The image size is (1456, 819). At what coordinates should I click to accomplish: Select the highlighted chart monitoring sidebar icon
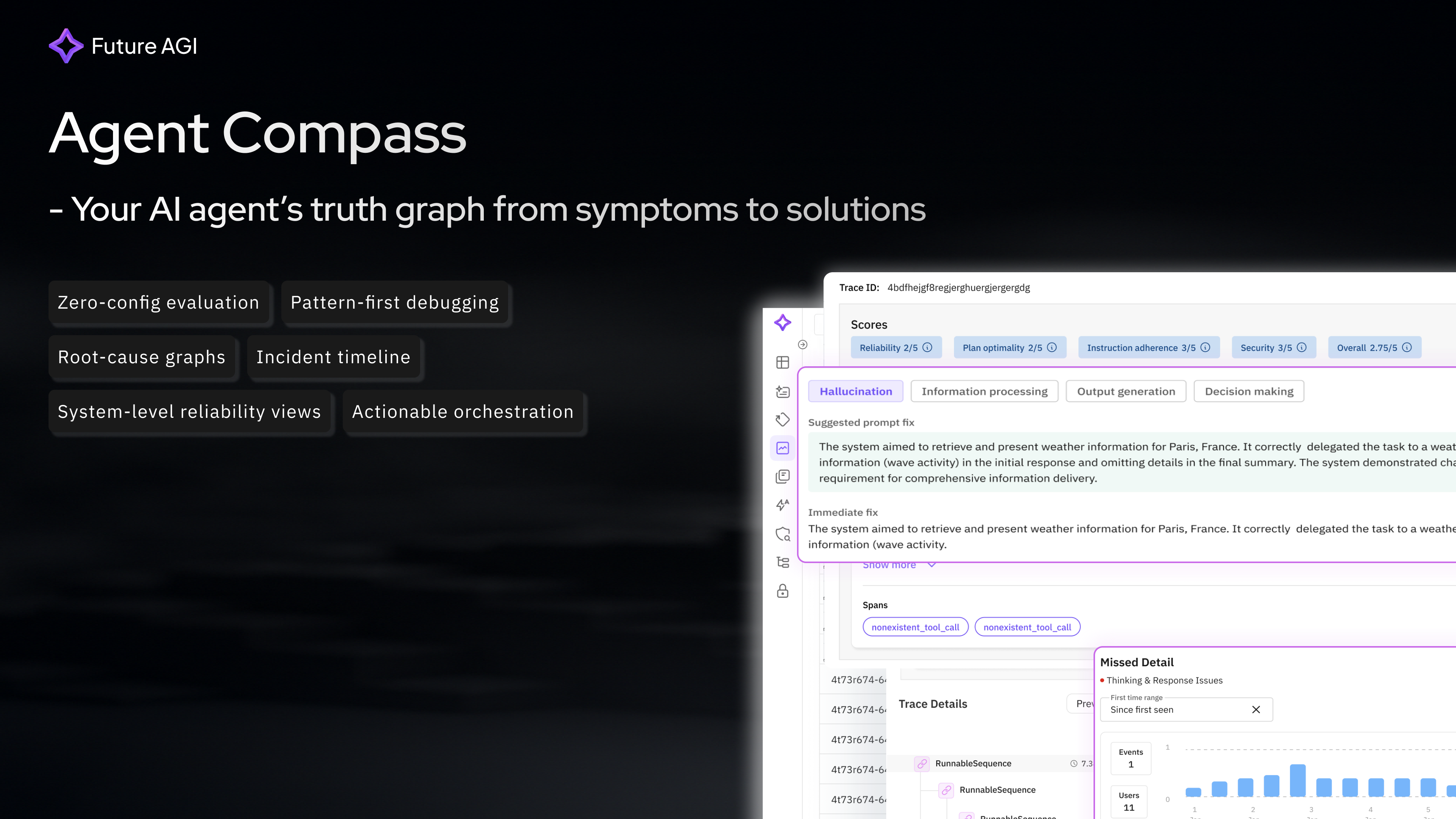click(x=782, y=448)
